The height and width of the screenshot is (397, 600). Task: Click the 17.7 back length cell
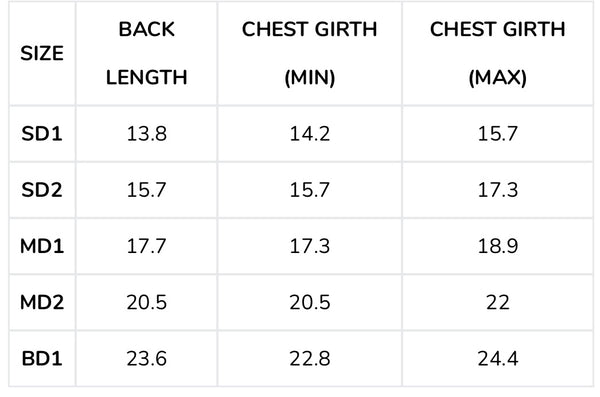pyautogui.click(x=147, y=246)
